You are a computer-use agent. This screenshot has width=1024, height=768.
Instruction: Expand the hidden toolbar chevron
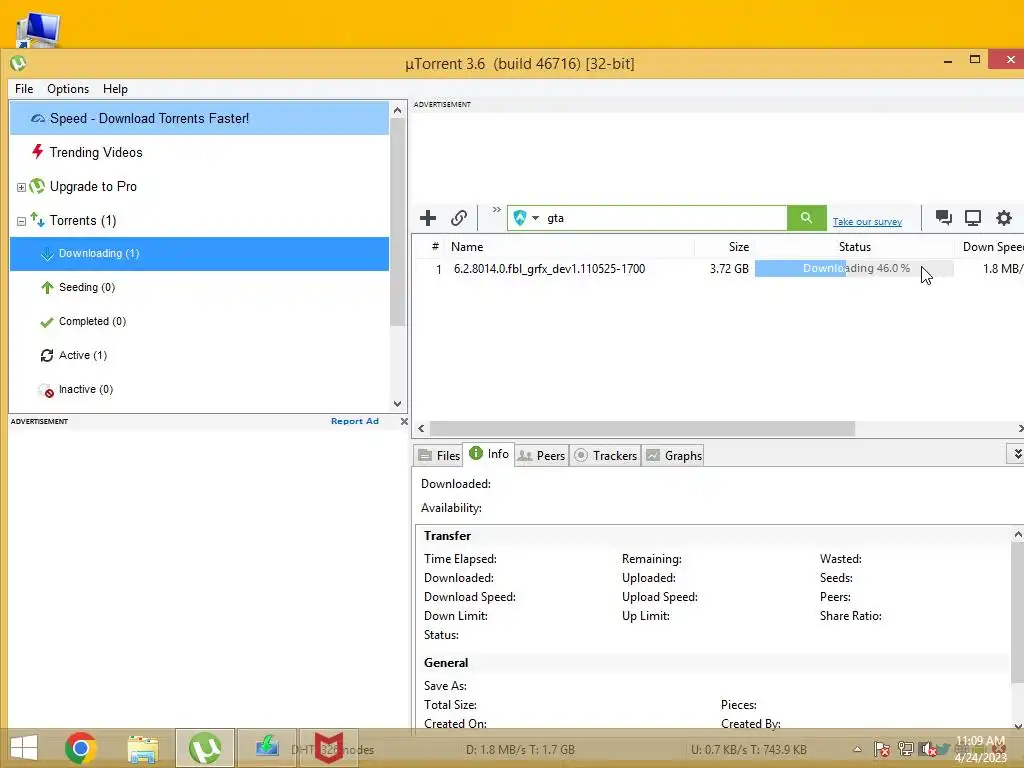(497, 210)
